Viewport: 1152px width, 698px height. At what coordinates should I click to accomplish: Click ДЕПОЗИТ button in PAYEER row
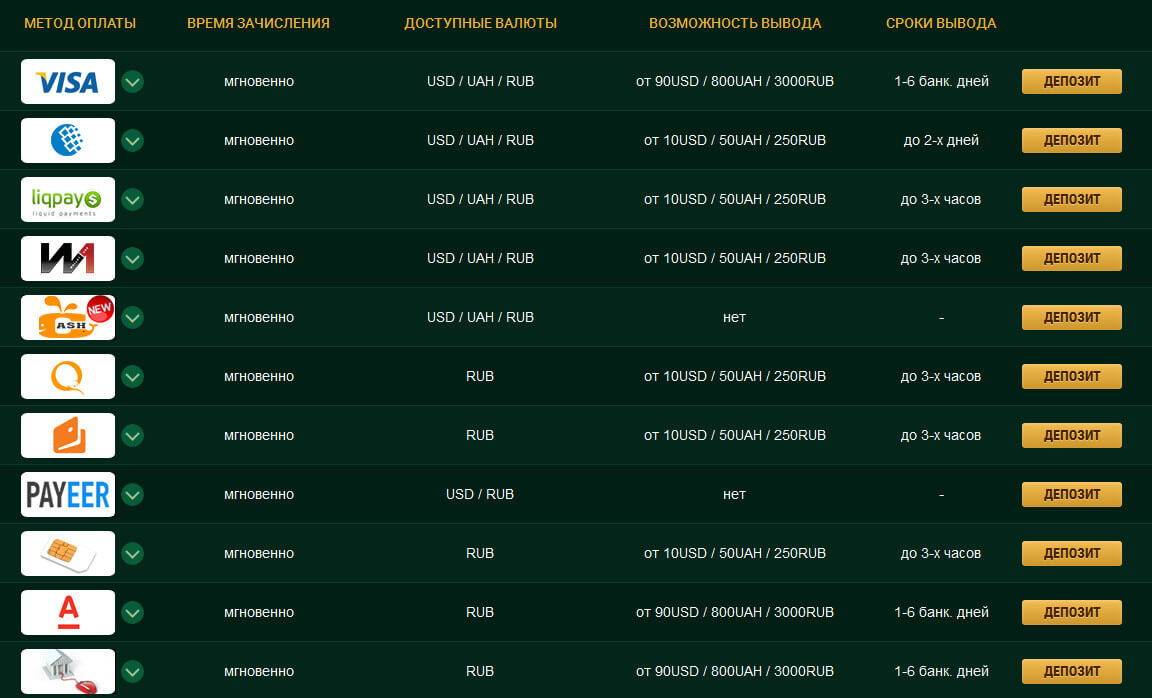(x=1071, y=494)
